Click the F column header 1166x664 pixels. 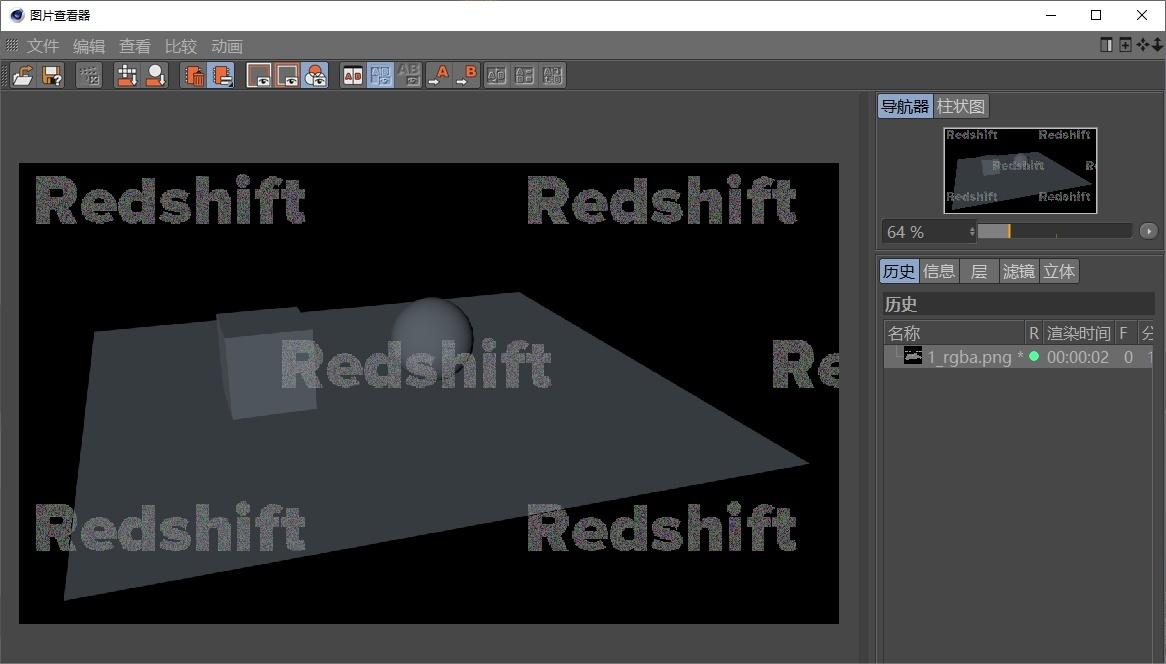(x=1124, y=333)
